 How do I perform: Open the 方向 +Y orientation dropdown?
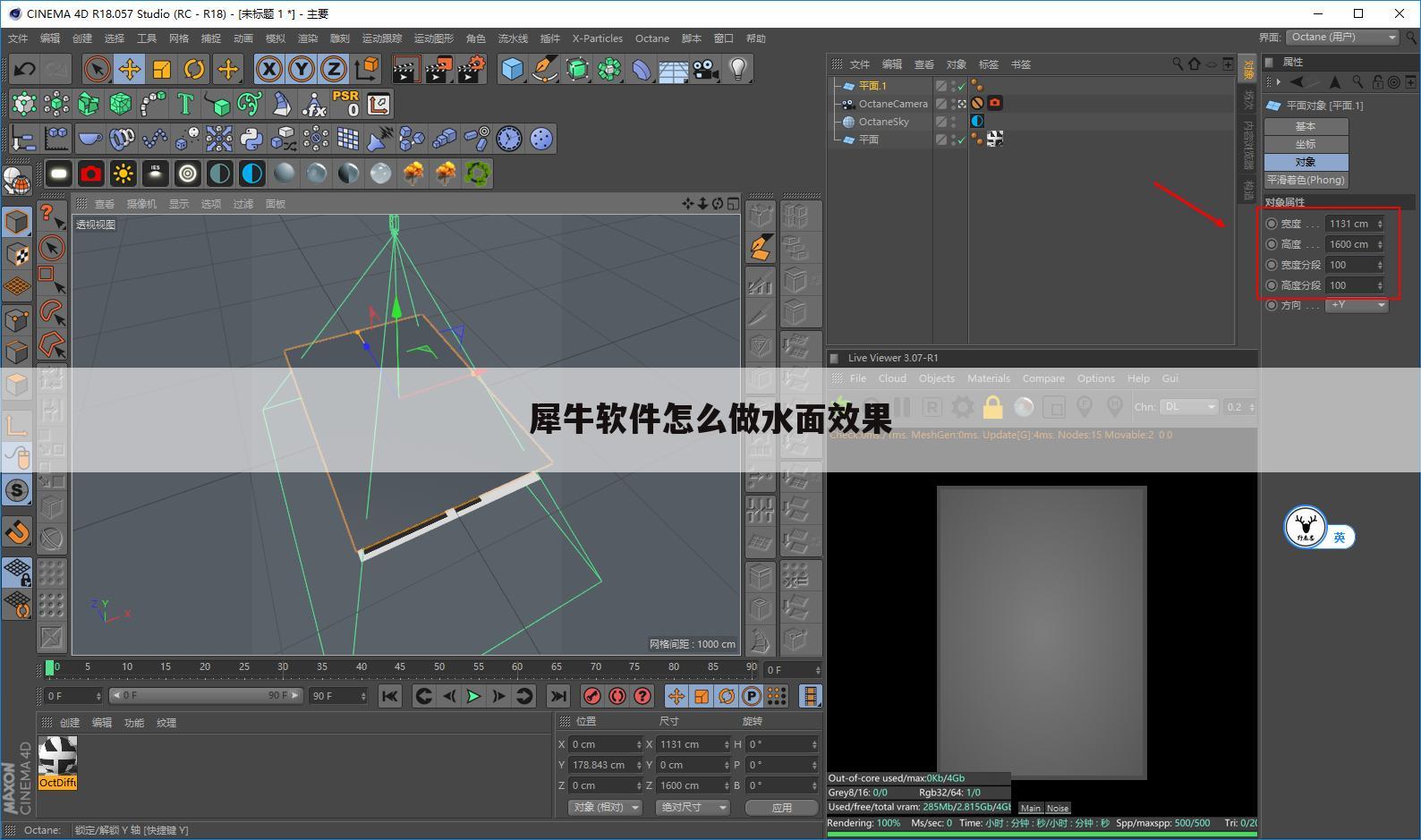pyautogui.click(x=1357, y=305)
